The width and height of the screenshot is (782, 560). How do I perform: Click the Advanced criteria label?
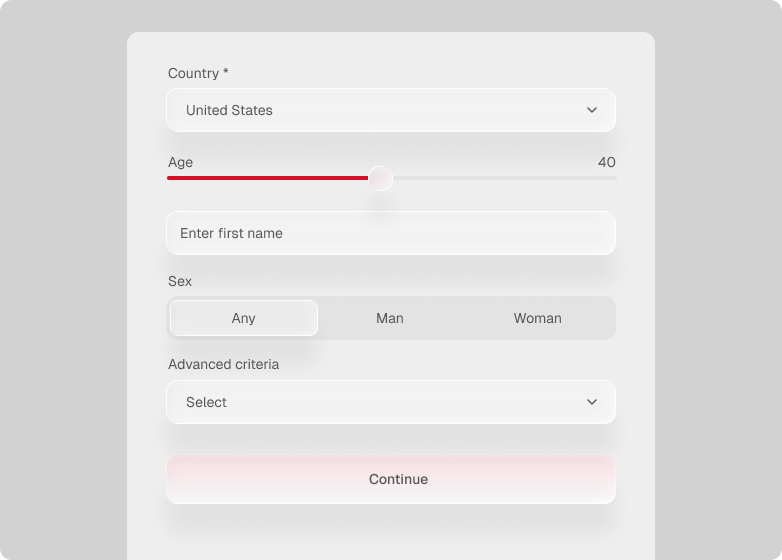coord(223,364)
